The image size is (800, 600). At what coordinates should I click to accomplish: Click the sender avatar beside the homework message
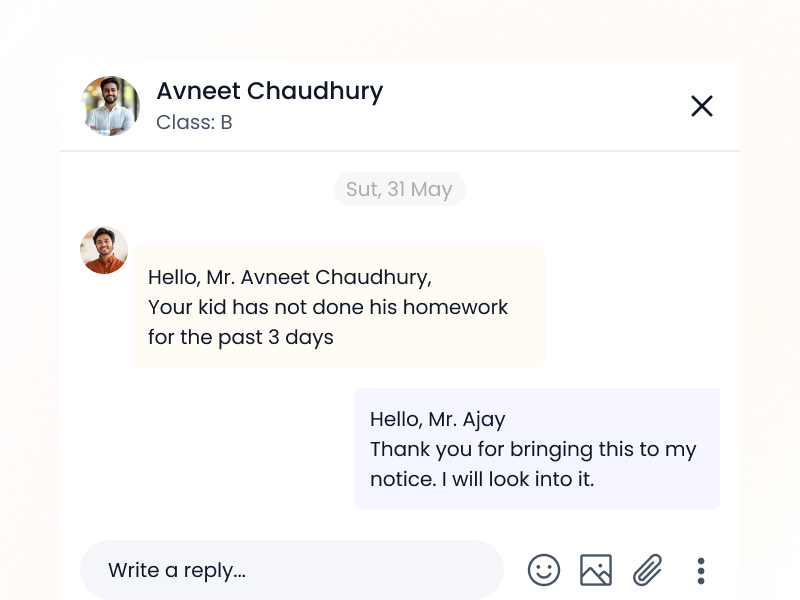[x=104, y=250]
